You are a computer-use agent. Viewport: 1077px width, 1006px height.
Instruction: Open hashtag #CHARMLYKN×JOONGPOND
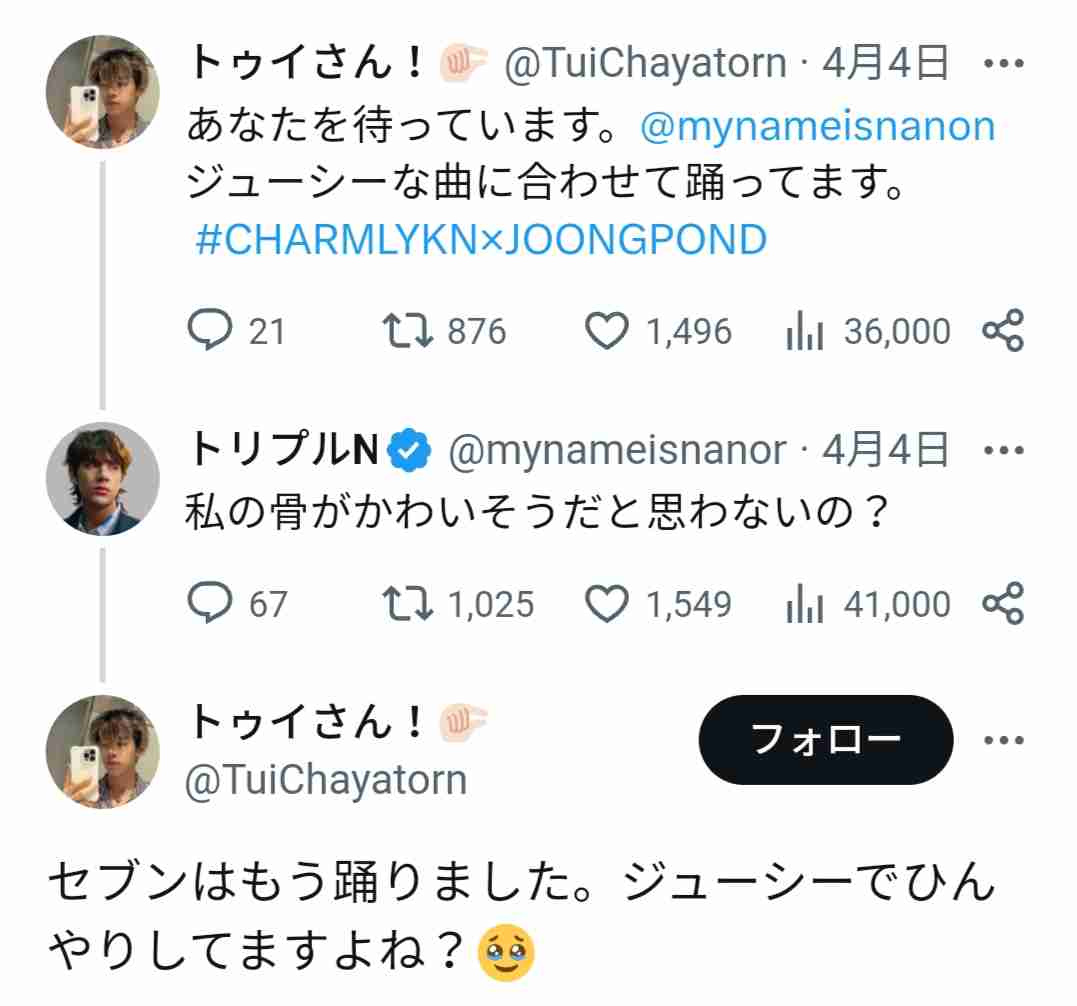(481, 239)
